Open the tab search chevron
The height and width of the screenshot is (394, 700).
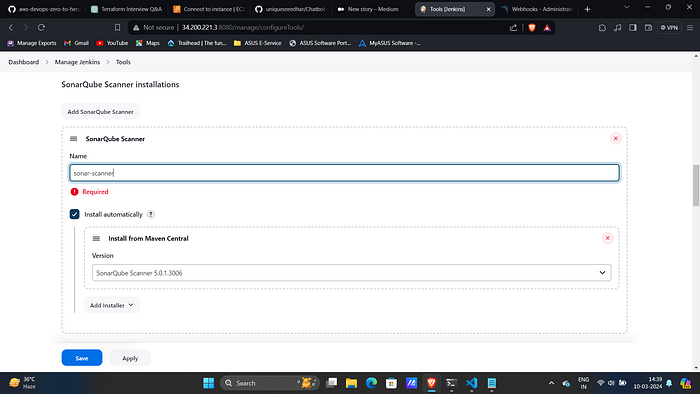click(x=627, y=8)
